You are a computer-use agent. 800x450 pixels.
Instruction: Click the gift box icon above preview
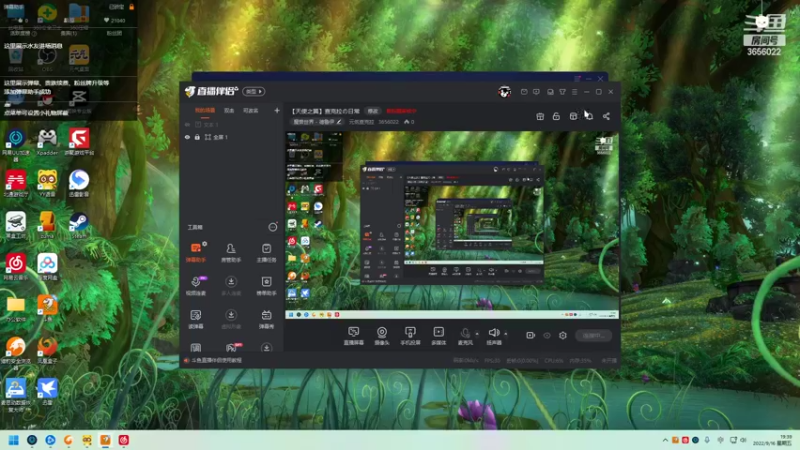[540, 116]
